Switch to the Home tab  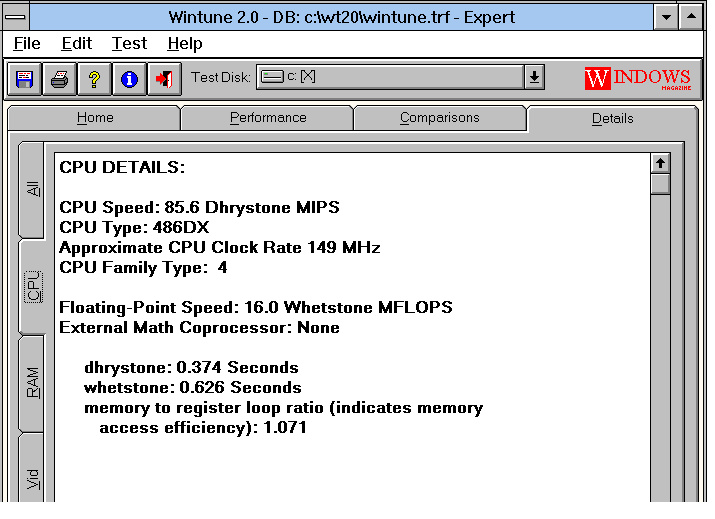pos(95,118)
